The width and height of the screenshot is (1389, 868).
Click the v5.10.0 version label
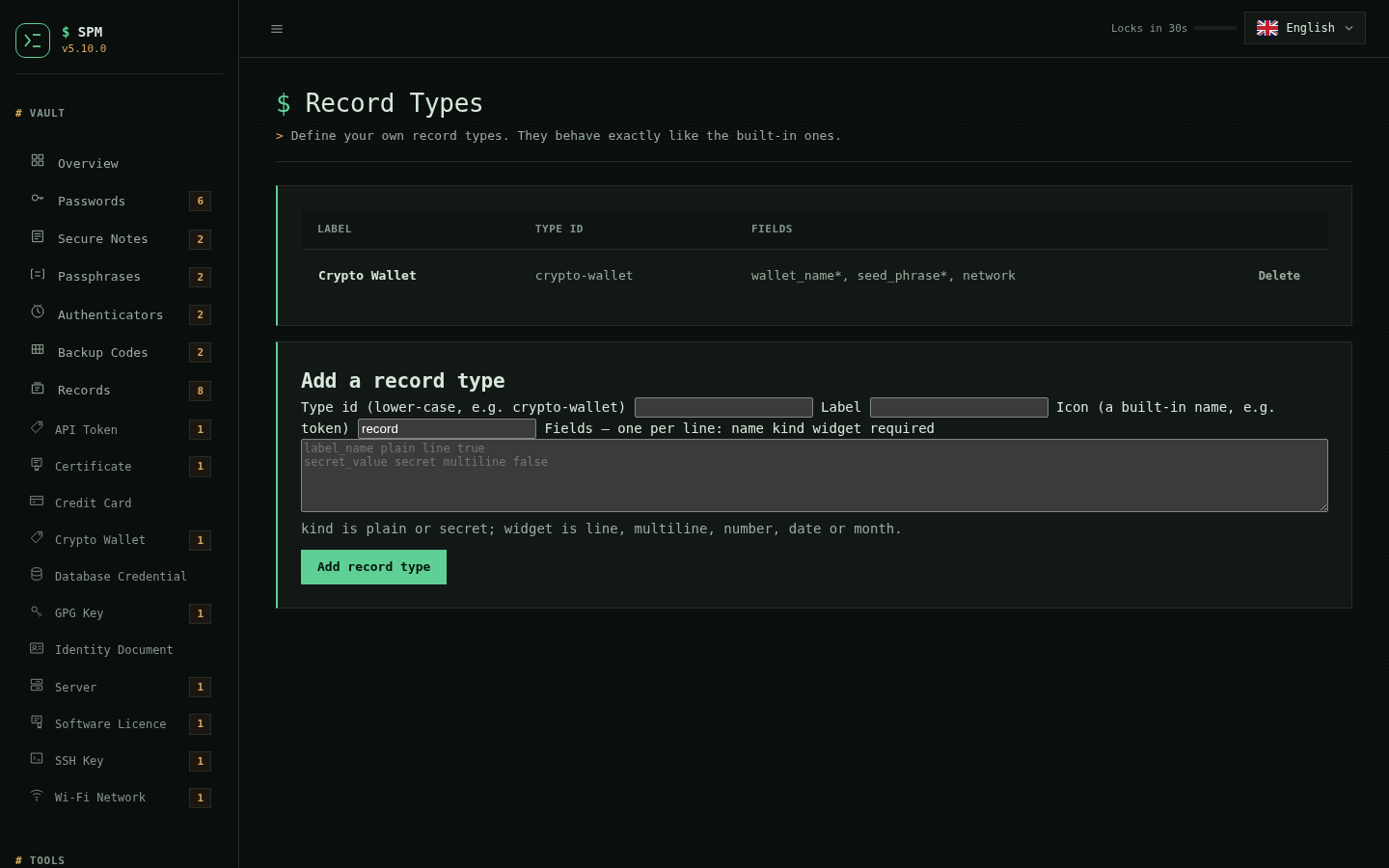(84, 48)
